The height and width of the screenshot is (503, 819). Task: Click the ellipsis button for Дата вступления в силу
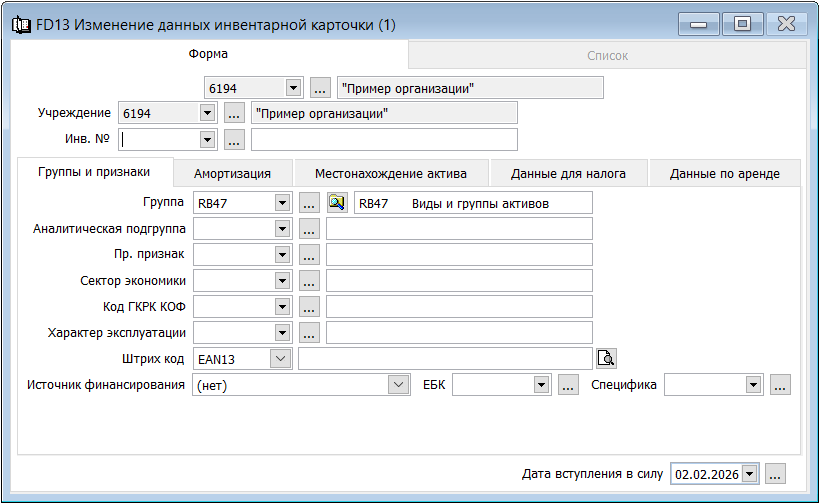tap(776, 473)
